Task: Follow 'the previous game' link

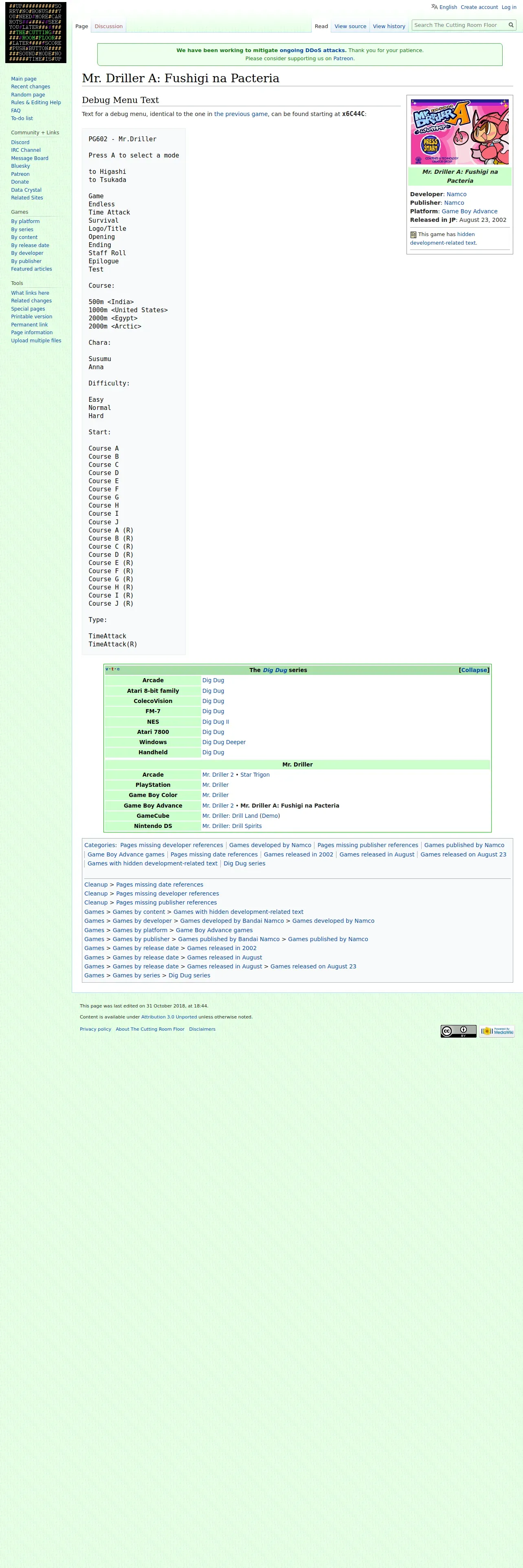Action: tap(240, 114)
